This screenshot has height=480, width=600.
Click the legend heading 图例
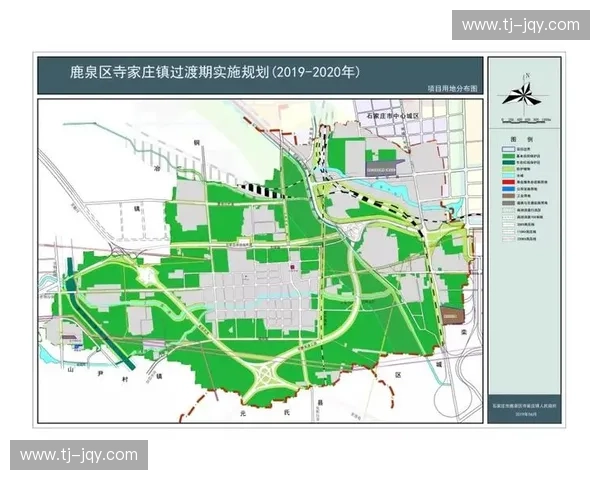pyautogui.click(x=521, y=139)
